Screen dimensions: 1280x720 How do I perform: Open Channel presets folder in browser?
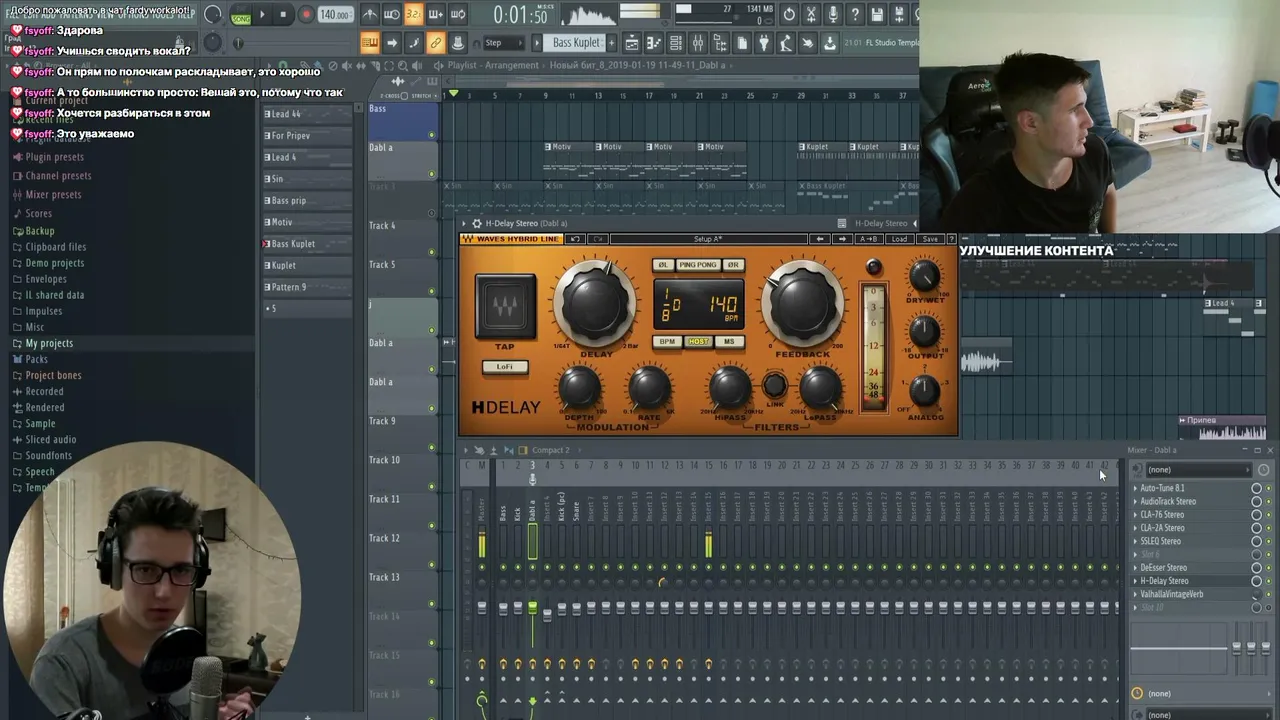[58, 176]
